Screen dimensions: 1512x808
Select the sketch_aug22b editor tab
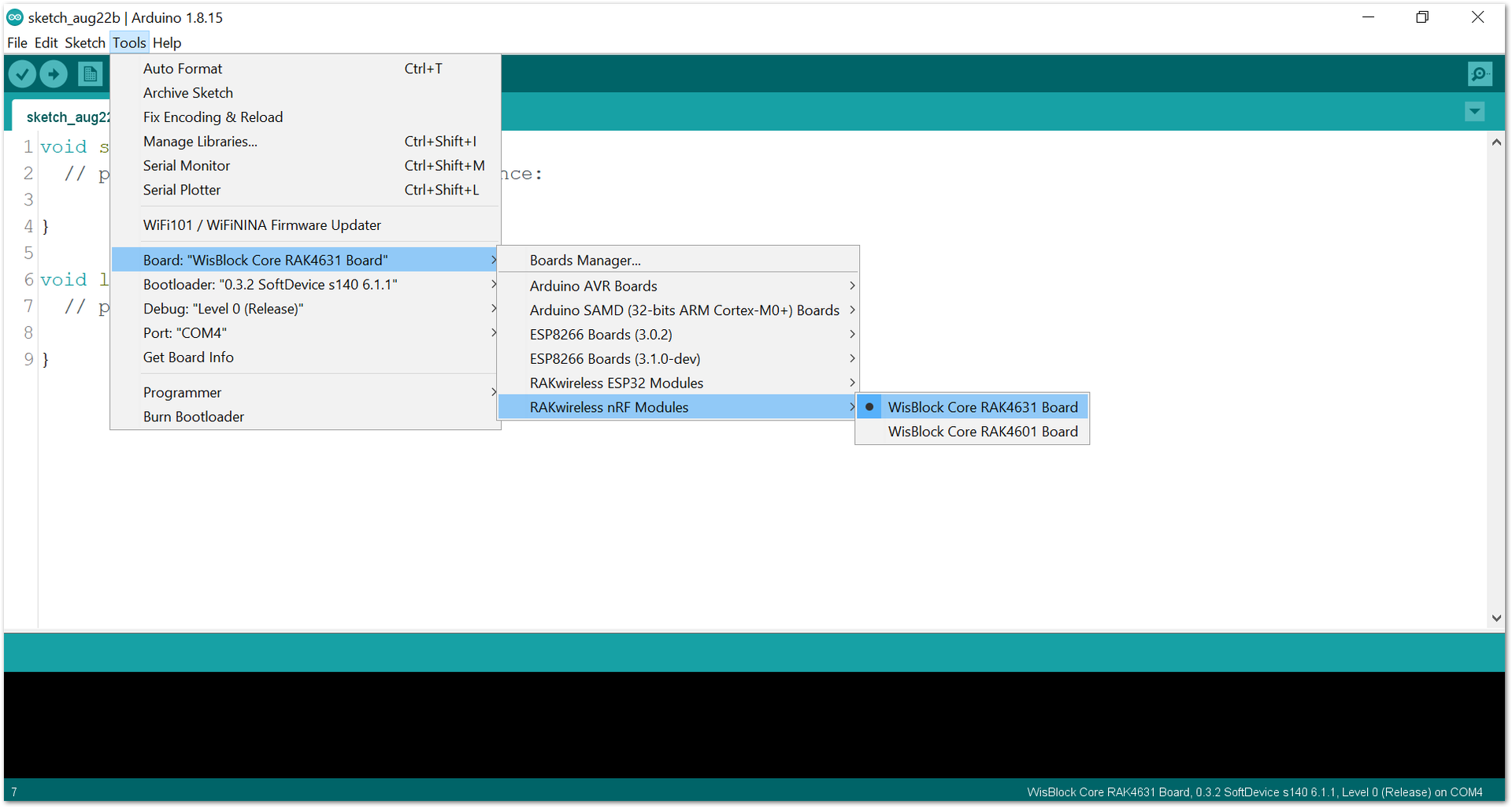pos(61,117)
